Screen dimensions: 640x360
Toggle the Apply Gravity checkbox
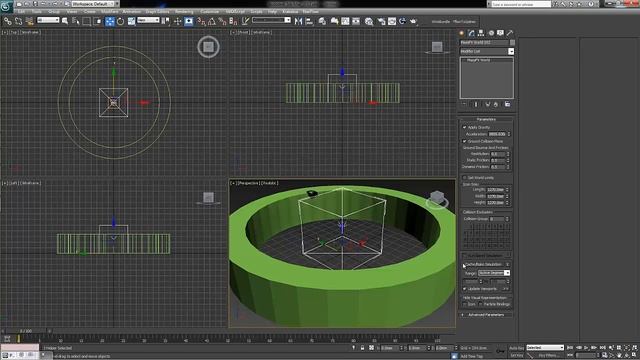click(x=464, y=127)
